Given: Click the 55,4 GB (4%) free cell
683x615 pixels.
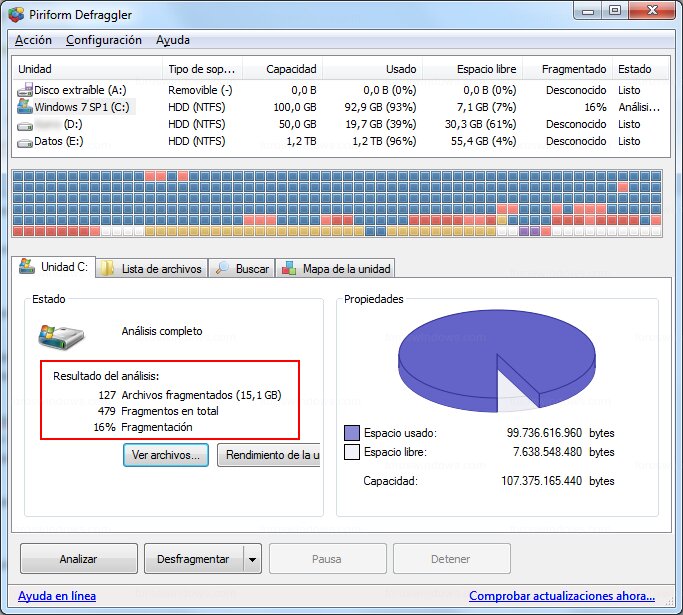Looking at the screenshot, I should (x=484, y=141).
